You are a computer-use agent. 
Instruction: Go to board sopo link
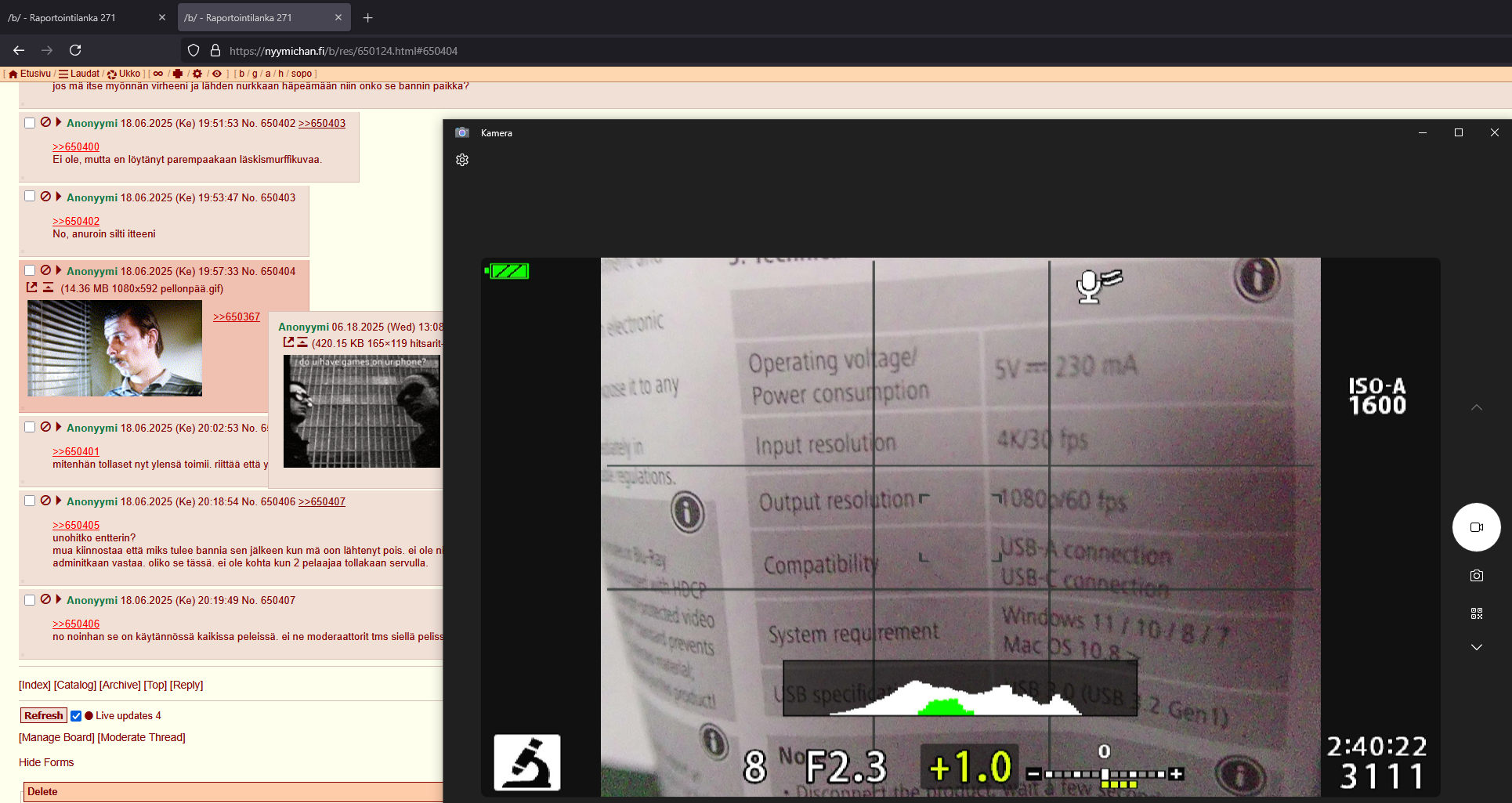(302, 74)
